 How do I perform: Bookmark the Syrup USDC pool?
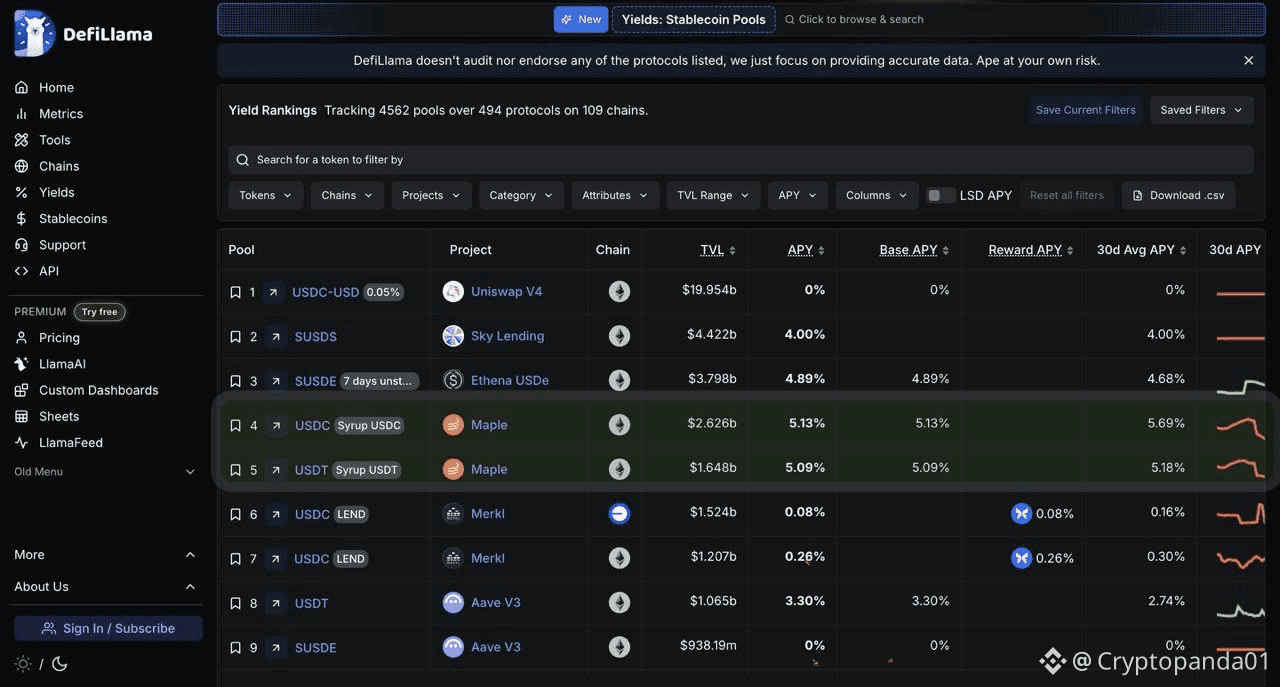pyautogui.click(x=235, y=426)
